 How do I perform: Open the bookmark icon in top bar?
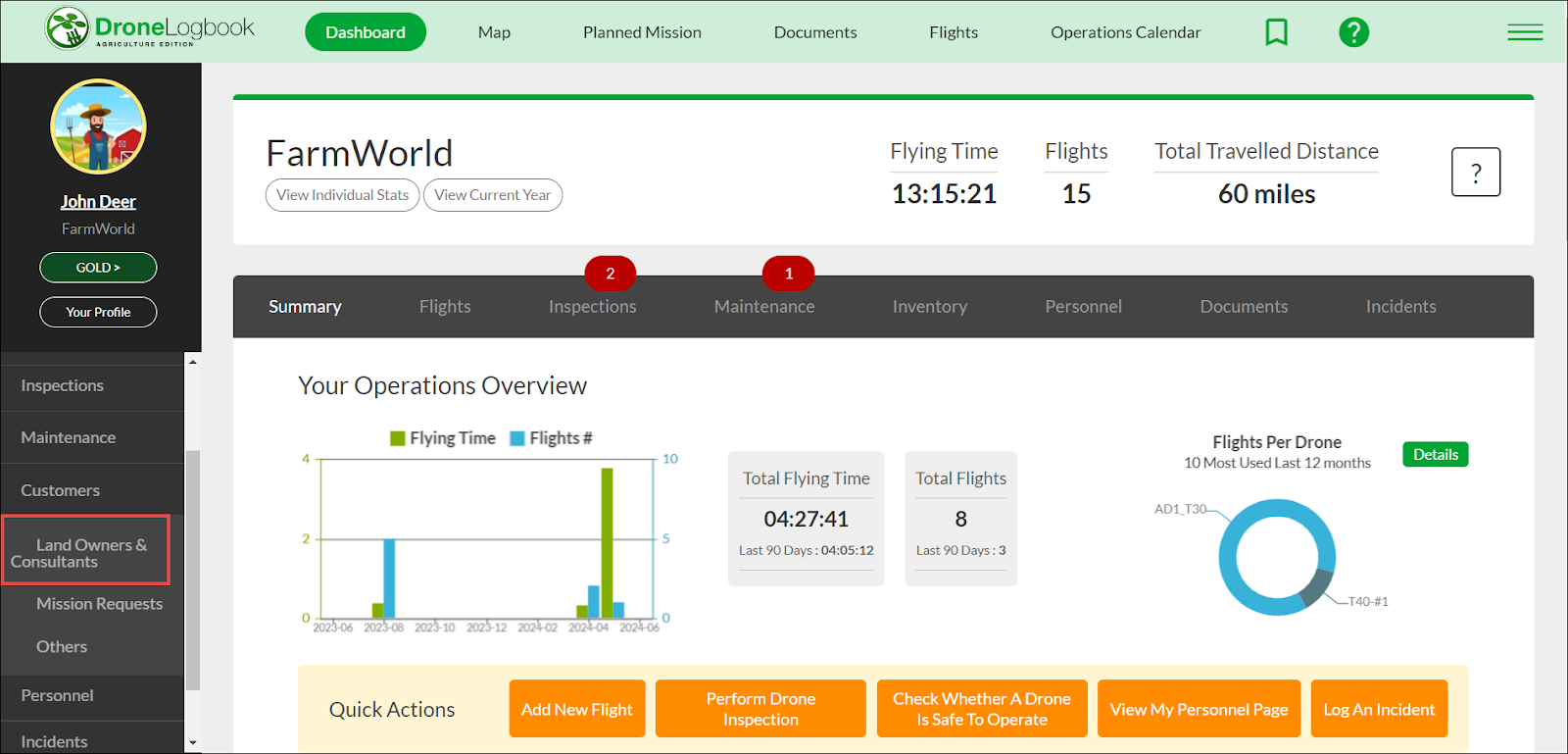(1276, 32)
